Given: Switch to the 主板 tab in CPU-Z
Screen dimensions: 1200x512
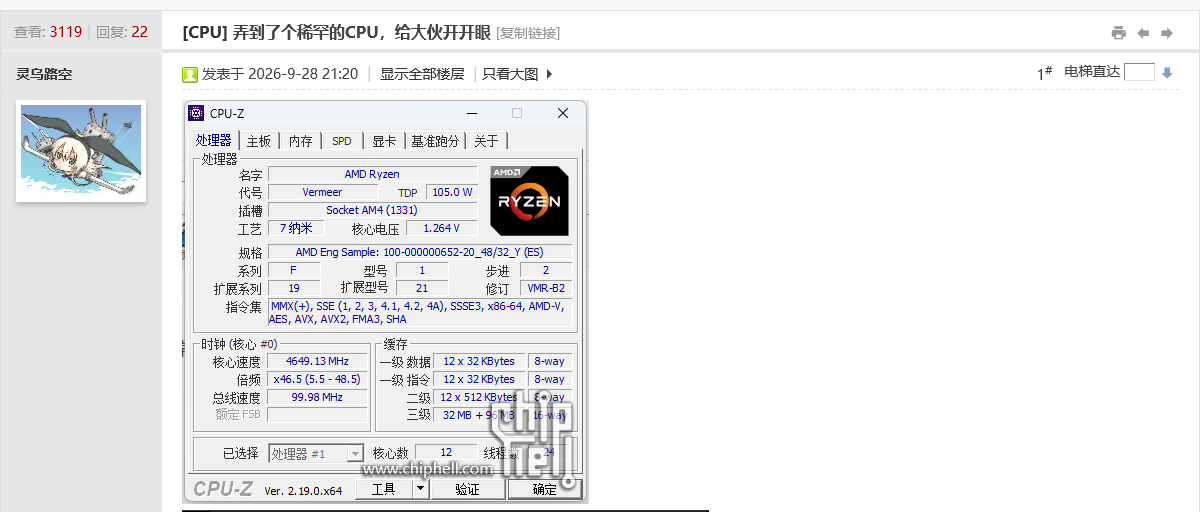Looking at the screenshot, I should [x=259, y=141].
